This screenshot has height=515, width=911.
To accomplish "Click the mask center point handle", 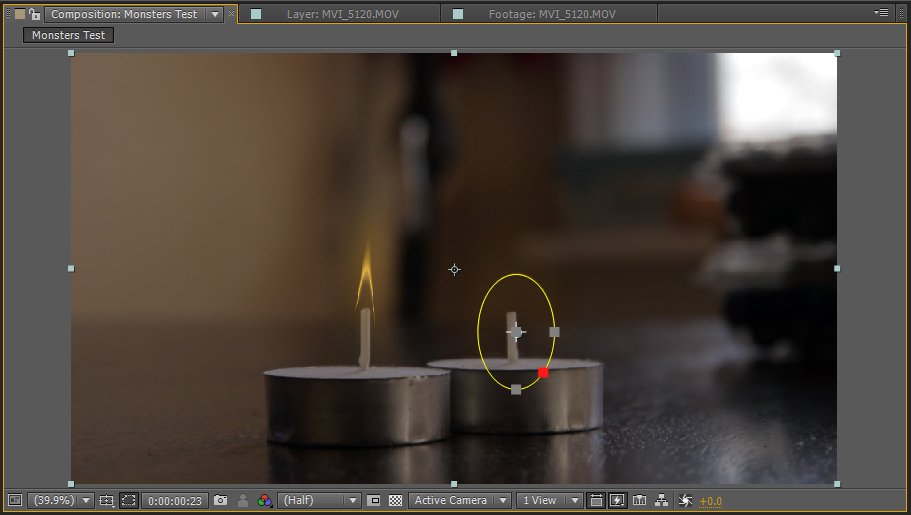I will tap(516, 332).
